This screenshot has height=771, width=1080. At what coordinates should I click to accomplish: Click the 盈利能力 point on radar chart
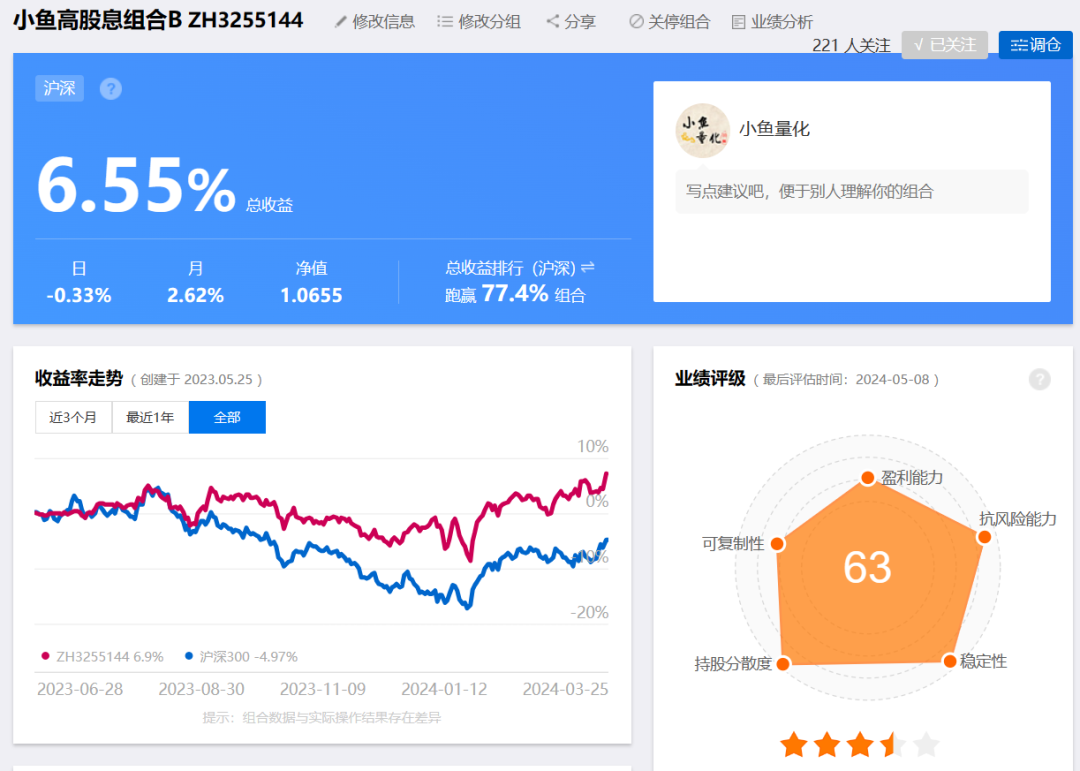pos(868,477)
